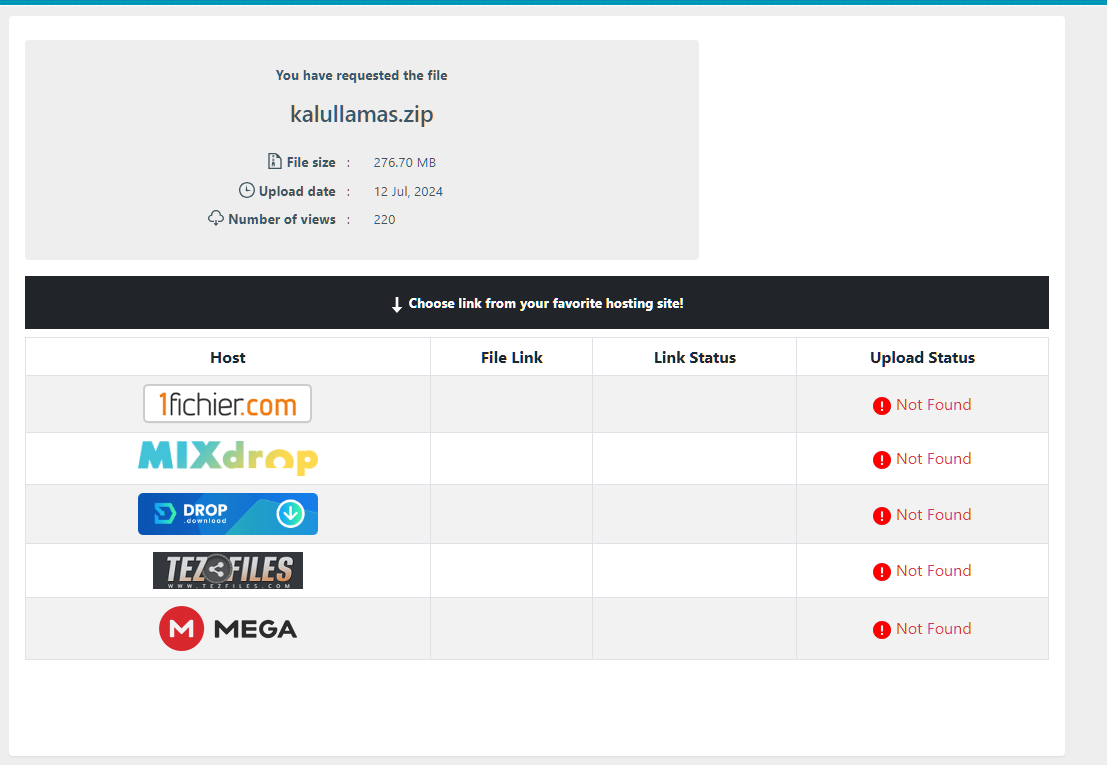Click the upload date clock icon
1107x765 pixels.
pos(246,191)
